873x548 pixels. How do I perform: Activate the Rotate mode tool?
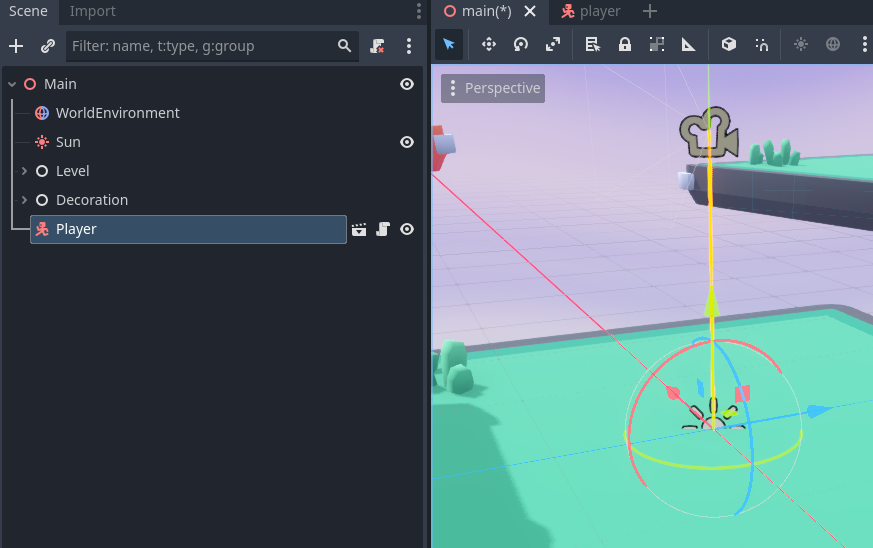click(521, 44)
